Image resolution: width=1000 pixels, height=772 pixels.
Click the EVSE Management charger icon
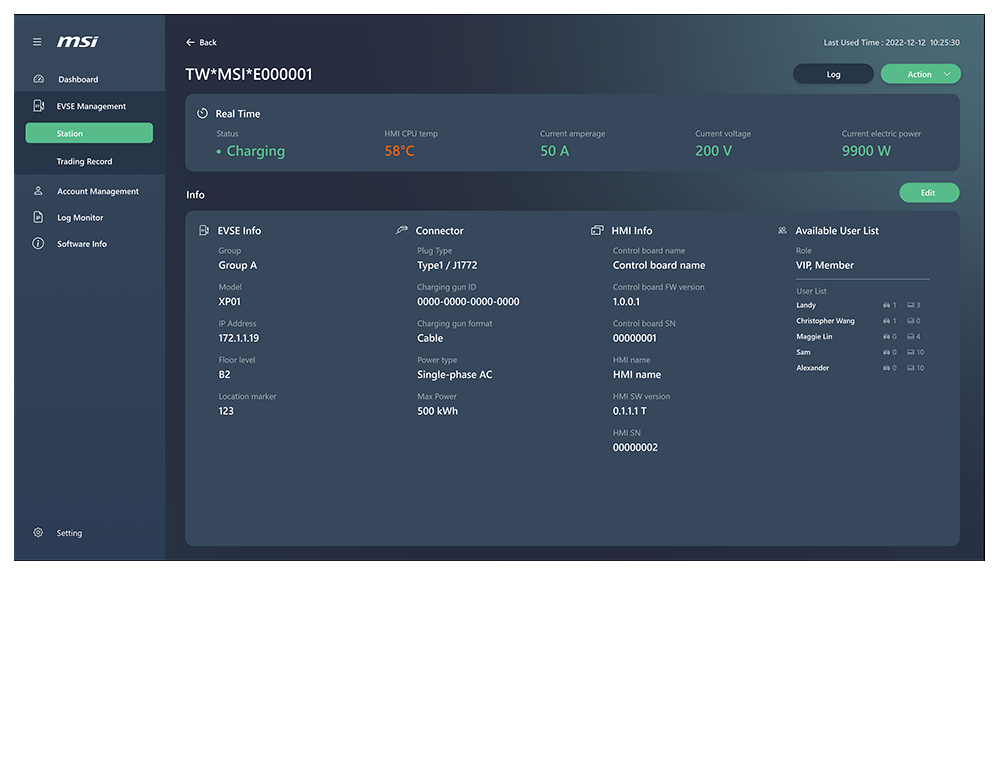[38, 105]
